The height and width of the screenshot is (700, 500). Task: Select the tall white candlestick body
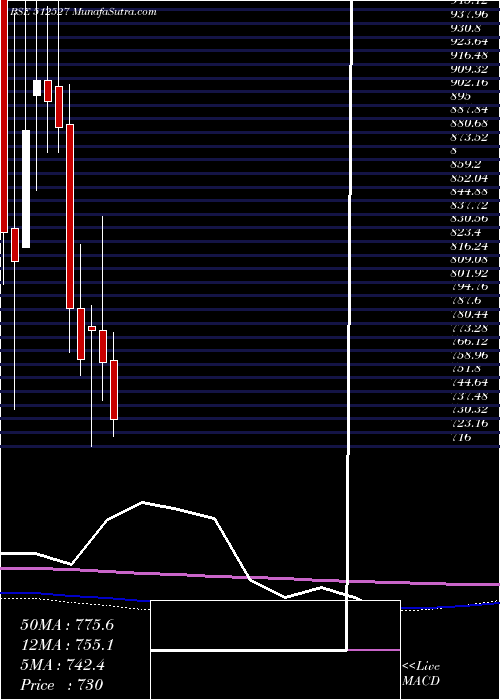(x=26, y=189)
